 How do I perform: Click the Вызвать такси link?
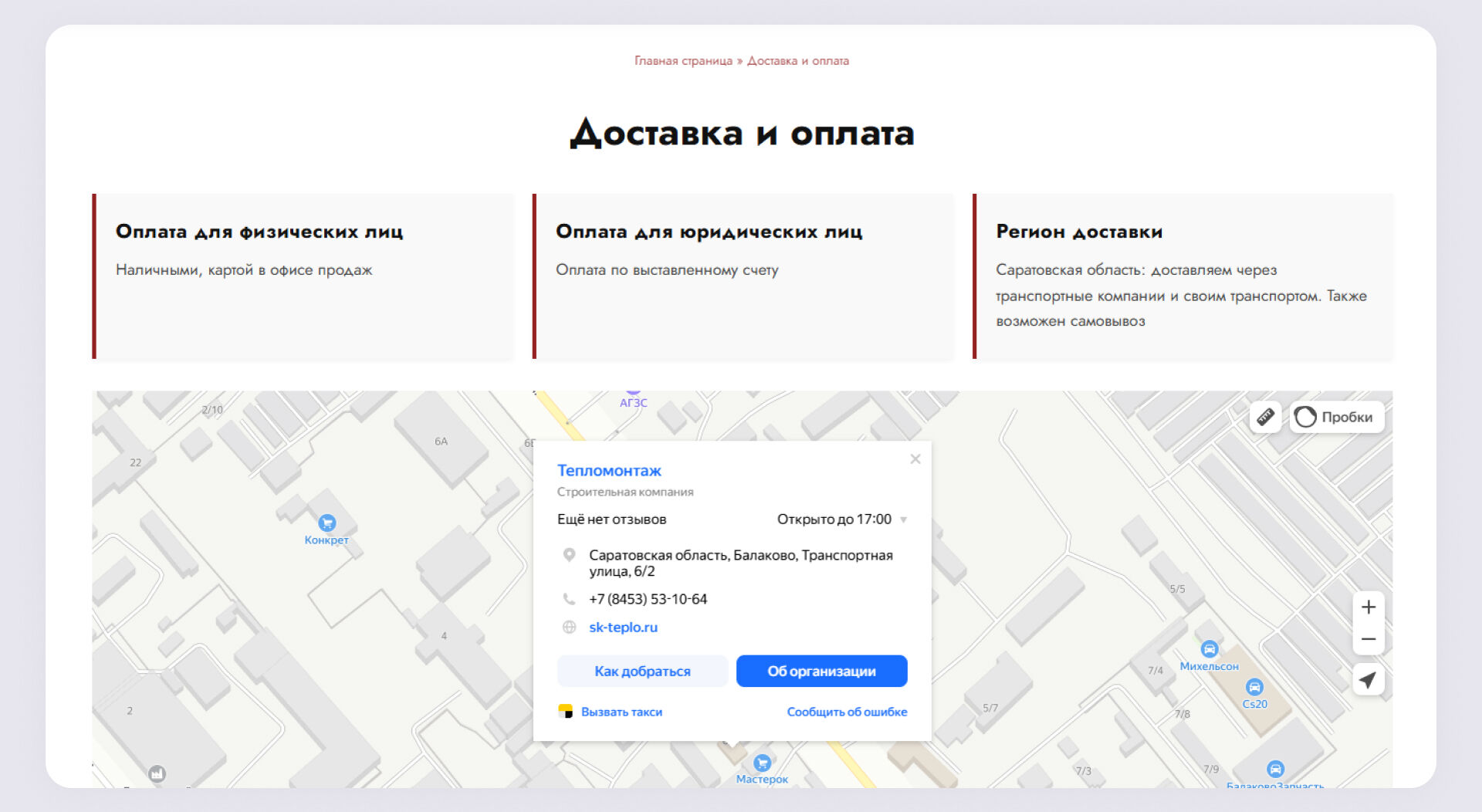pos(621,712)
